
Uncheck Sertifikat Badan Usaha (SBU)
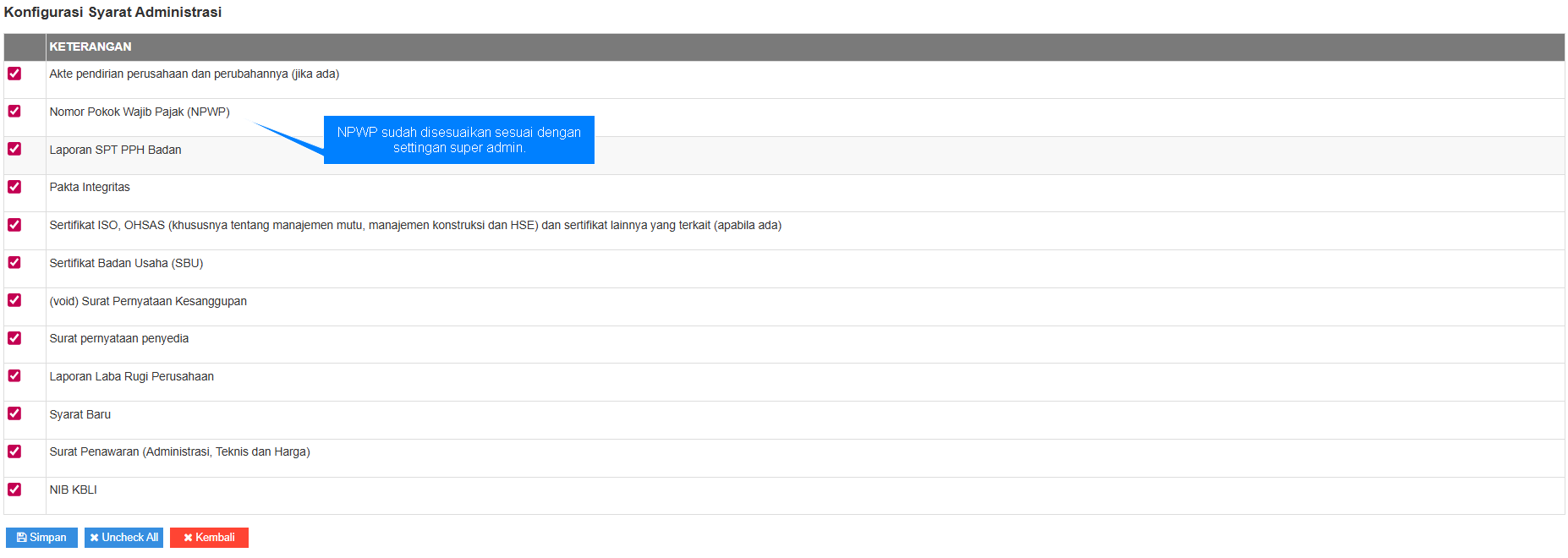click(x=14, y=262)
